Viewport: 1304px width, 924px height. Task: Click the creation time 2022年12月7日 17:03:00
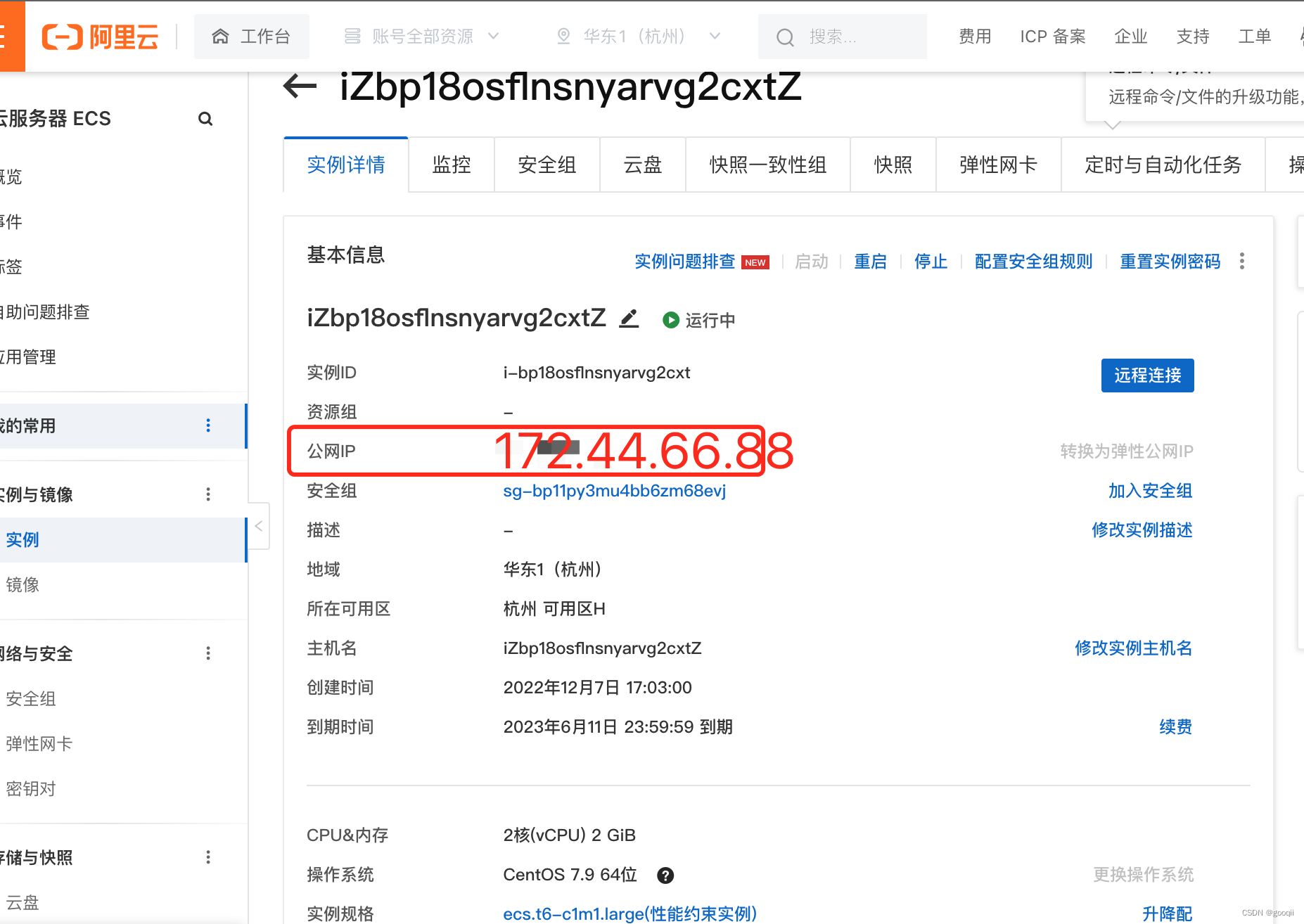597,687
